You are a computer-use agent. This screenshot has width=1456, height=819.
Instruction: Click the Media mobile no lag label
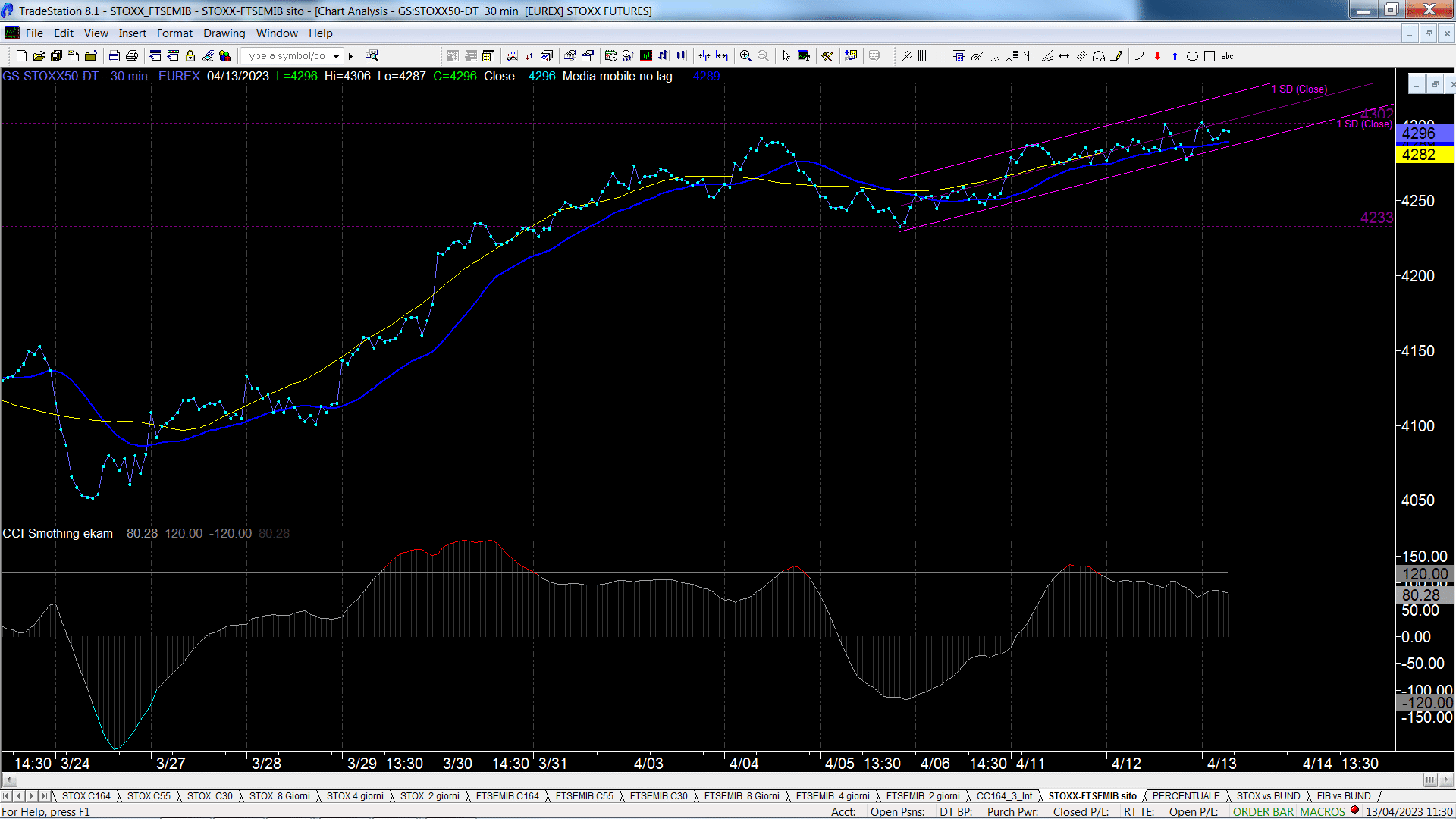[617, 76]
